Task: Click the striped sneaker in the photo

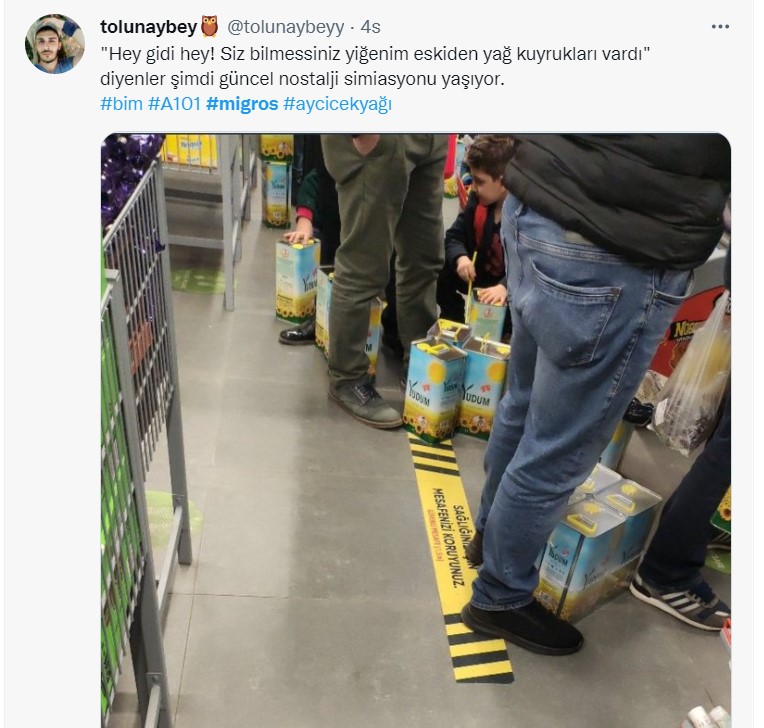Action: 682,602
